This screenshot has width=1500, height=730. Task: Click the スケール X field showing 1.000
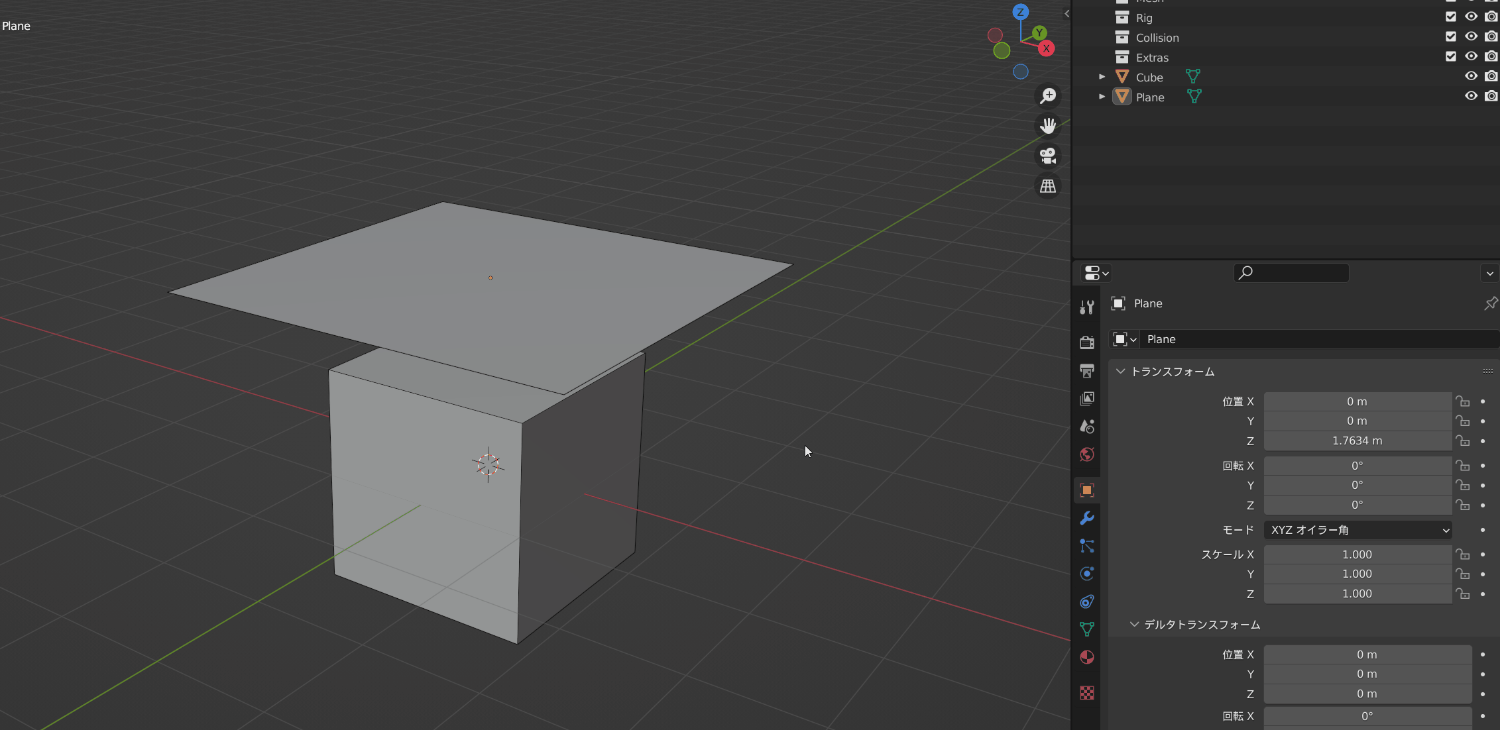pyautogui.click(x=1357, y=554)
